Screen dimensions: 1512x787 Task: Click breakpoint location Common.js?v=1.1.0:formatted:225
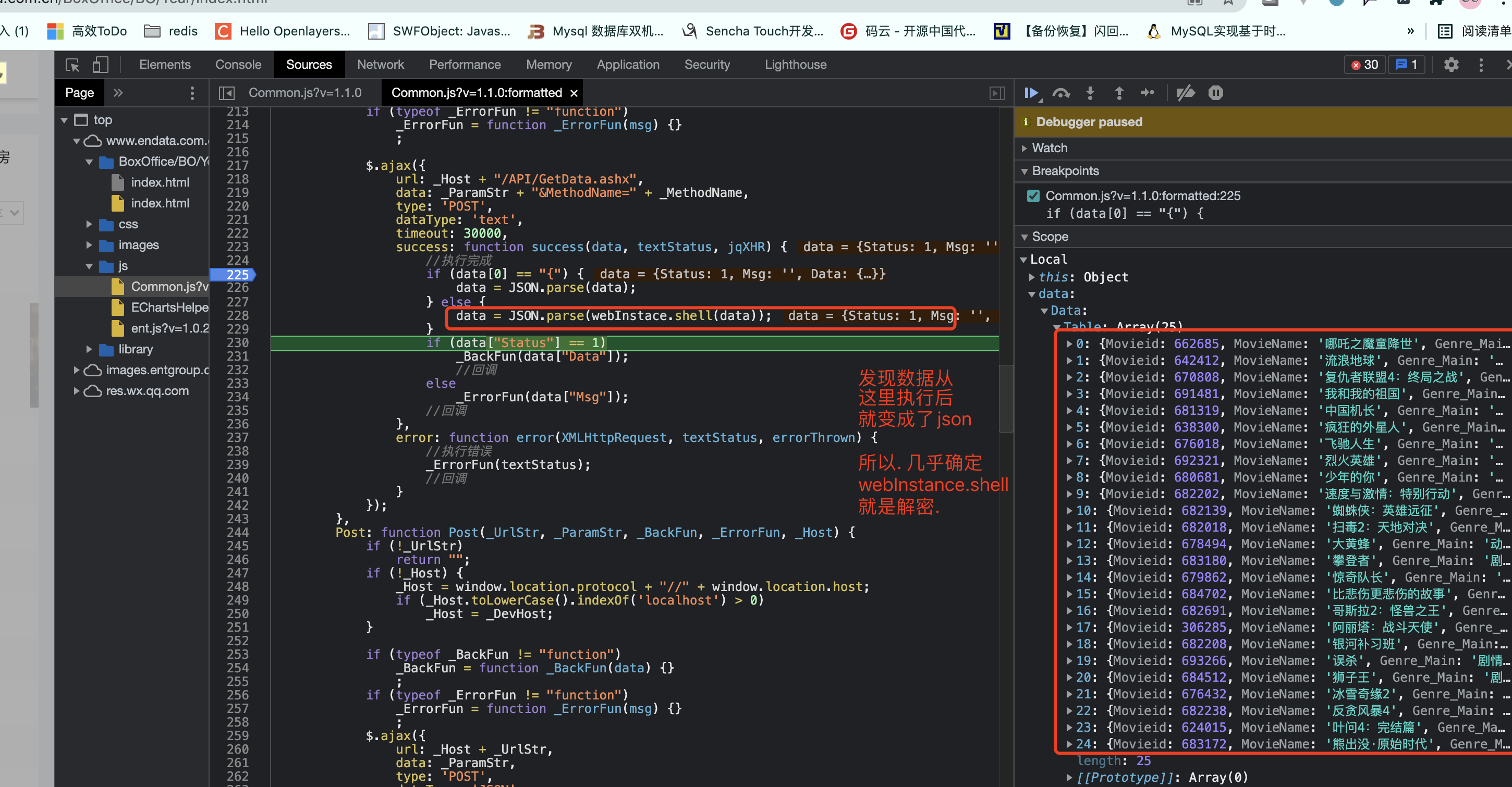tap(1143, 196)
